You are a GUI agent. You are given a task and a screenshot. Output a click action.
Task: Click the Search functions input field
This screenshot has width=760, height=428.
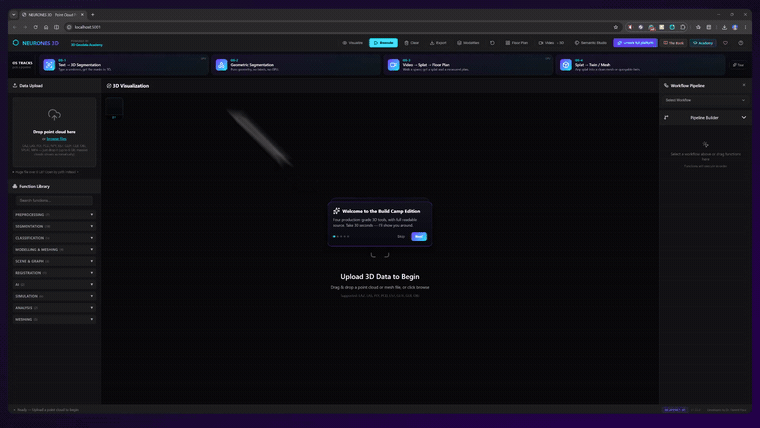pyautogui.click(x=54, y=200)
